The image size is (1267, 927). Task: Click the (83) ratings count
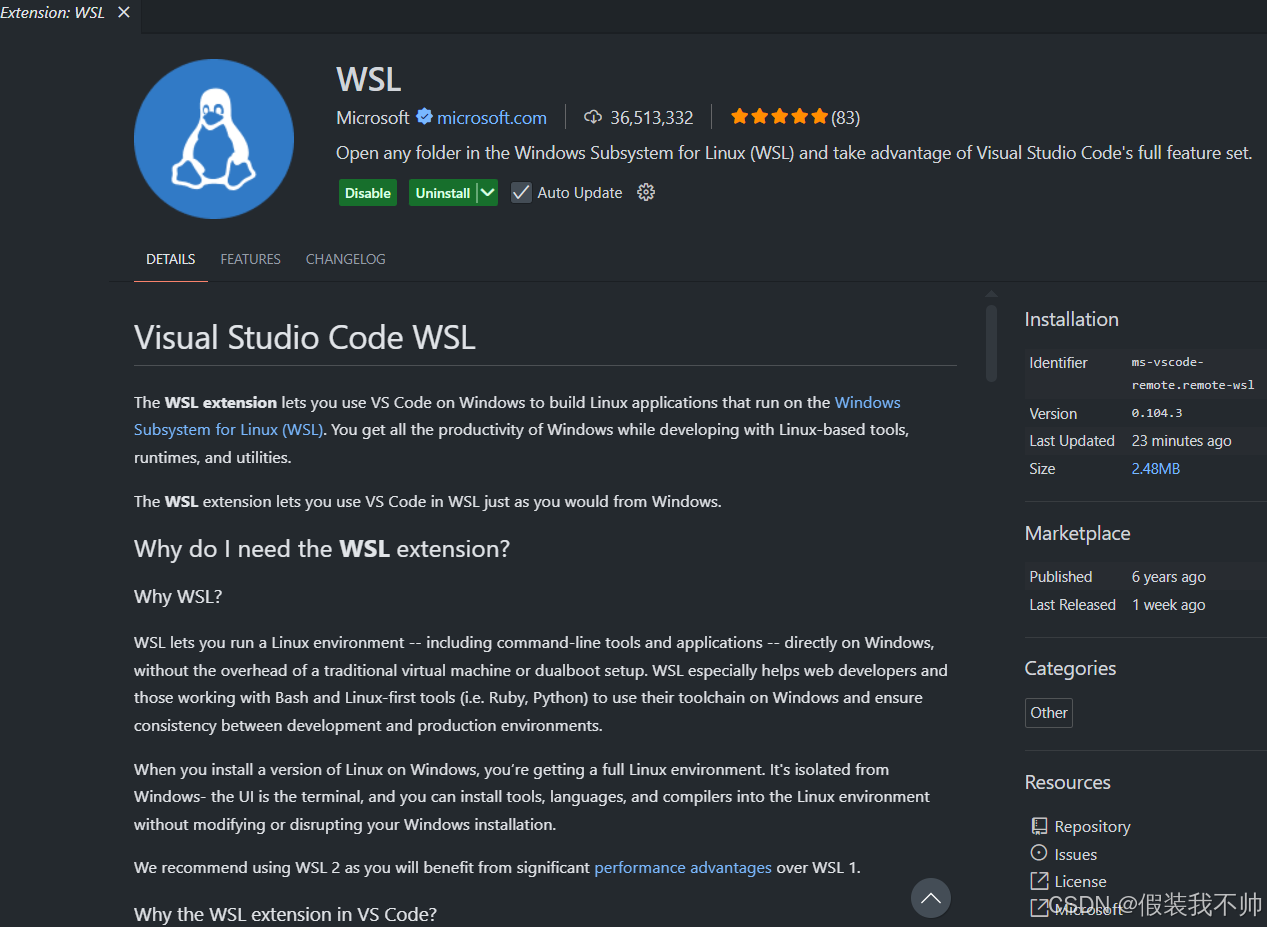tap(846, 117)
